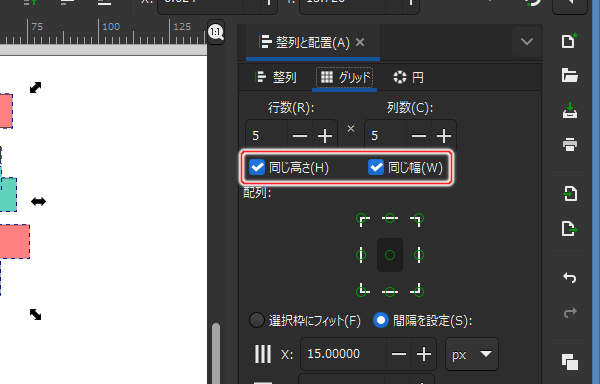Click the X spacing field showing 15.00000
The width and height of the screenshot is (600, 384).
coord(344,354)
